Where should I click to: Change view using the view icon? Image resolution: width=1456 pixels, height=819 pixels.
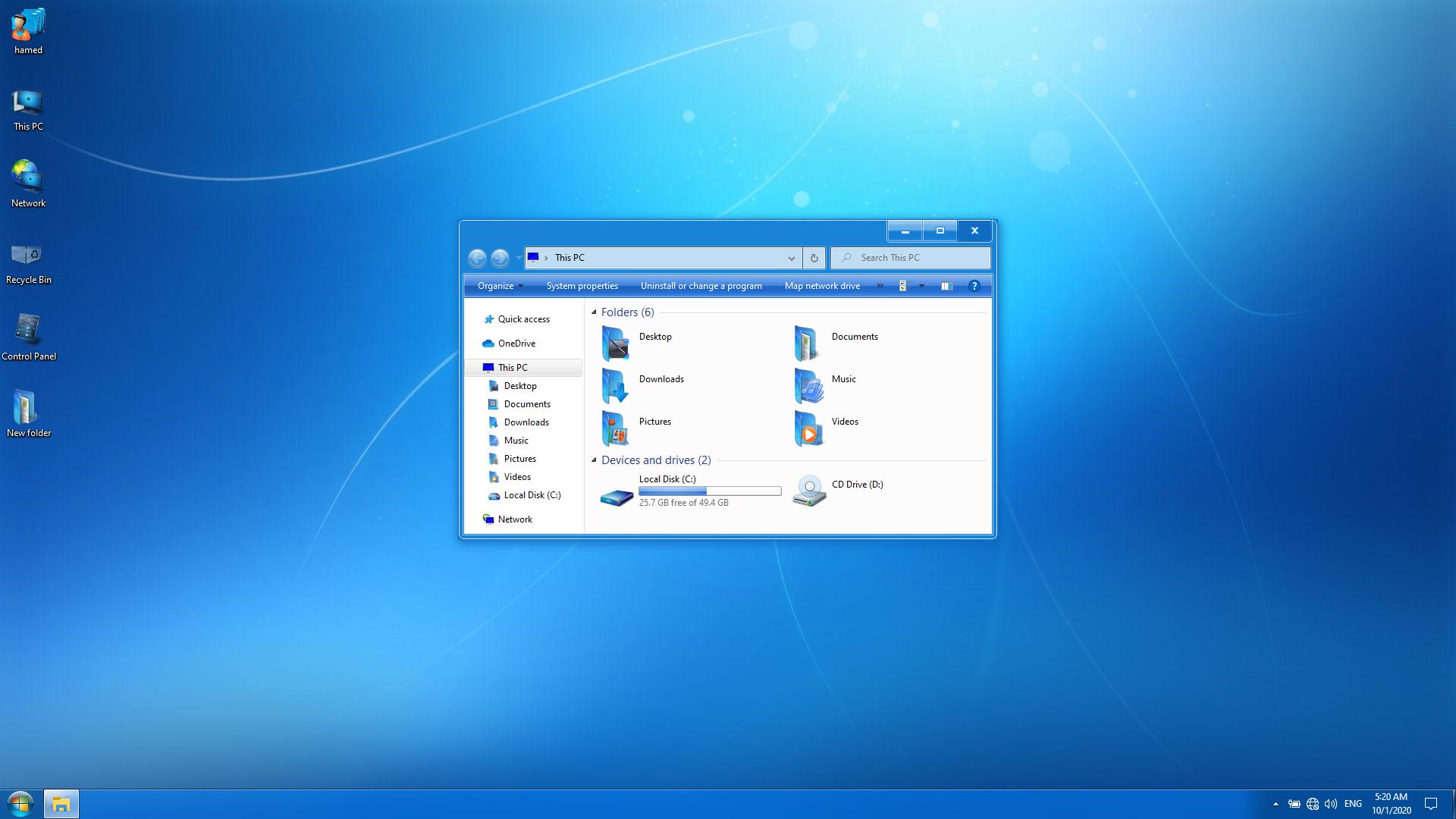click(x=903, y=286)
